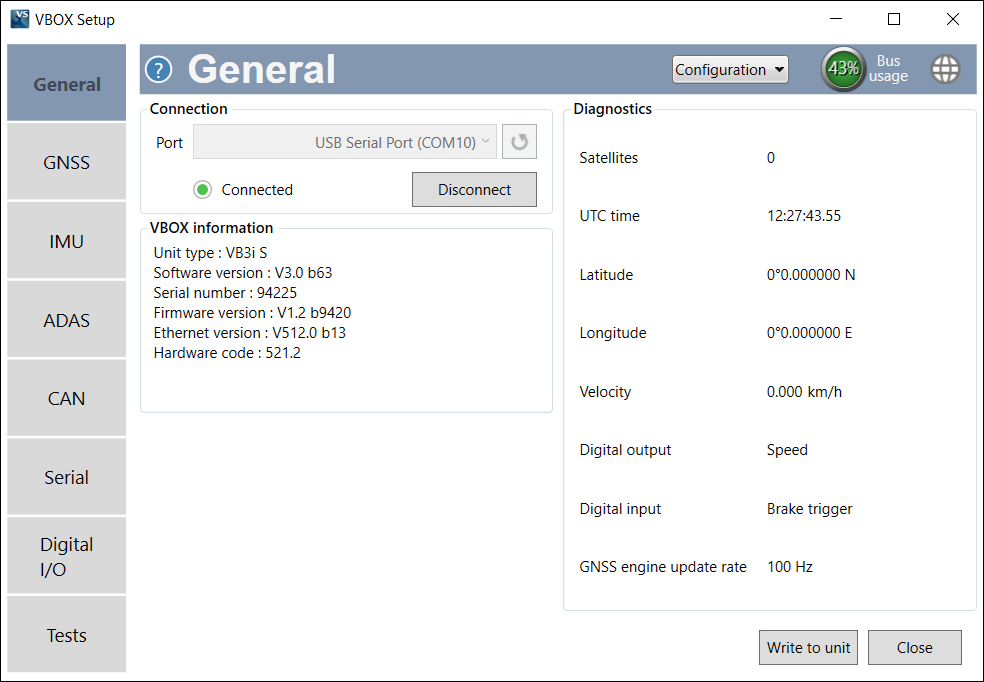Click the Serial number 94225 line
The image size is (984, 682).
(225, 293)
